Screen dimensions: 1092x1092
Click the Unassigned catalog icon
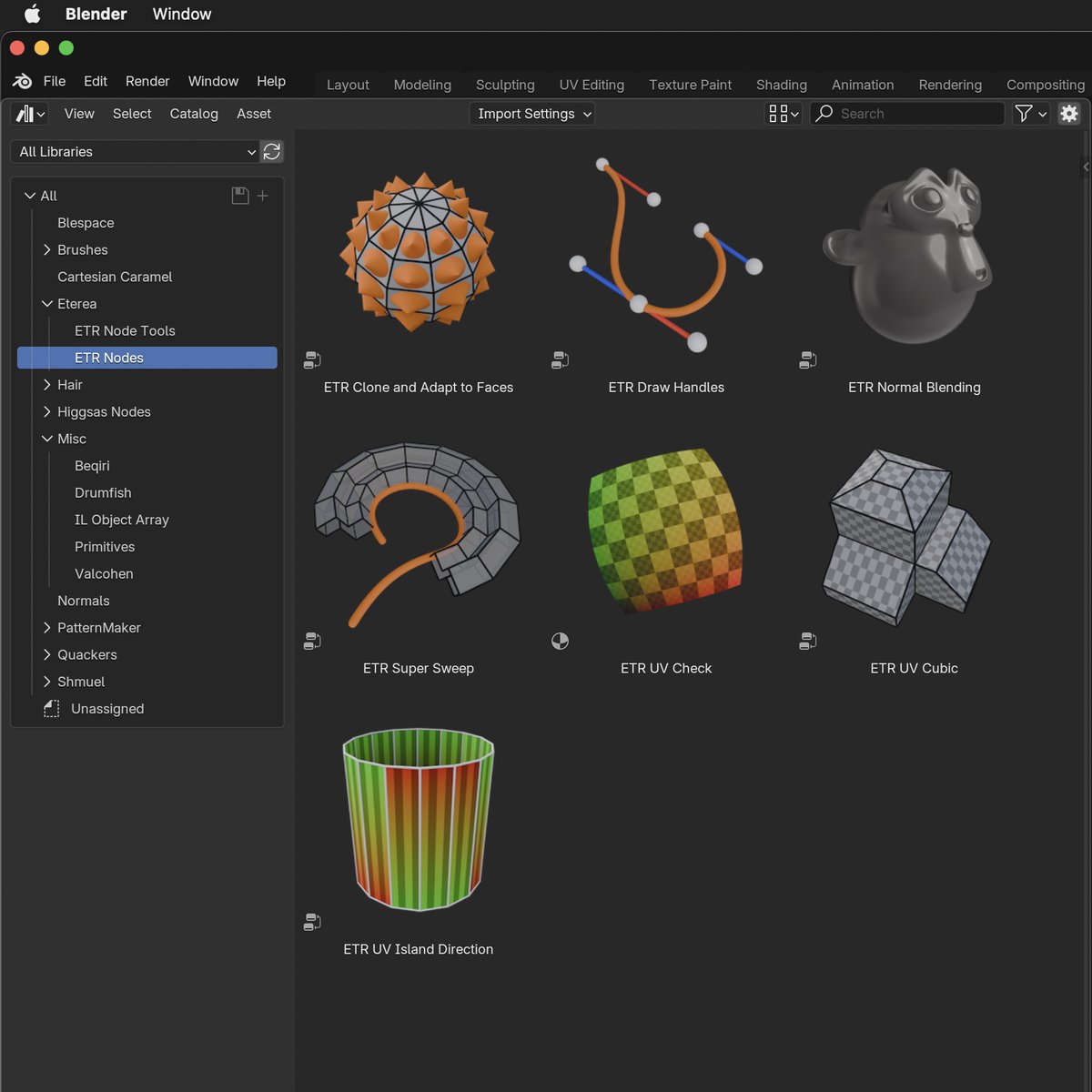click(52, 709)
